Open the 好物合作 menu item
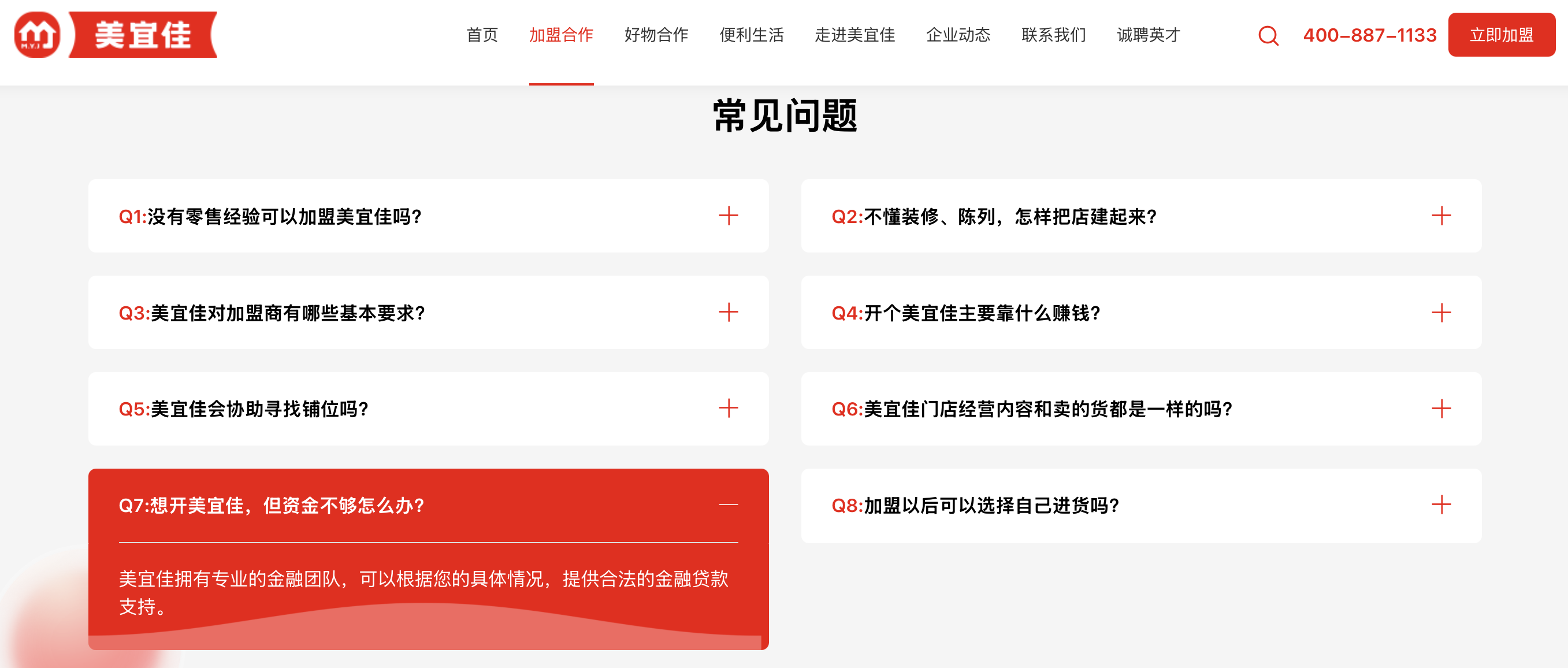 point(656,35)
